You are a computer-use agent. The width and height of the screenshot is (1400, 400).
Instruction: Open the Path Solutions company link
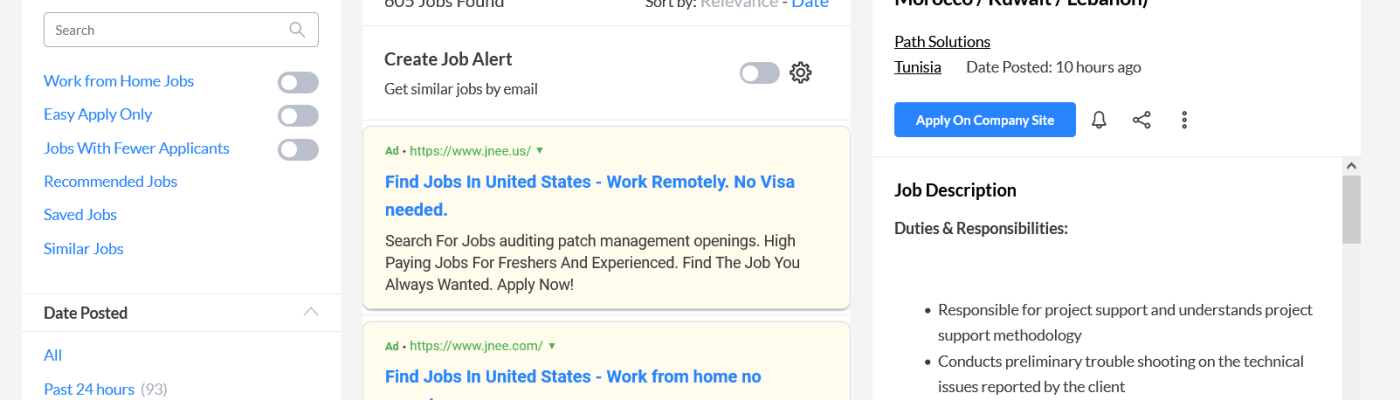tap(942, 41)
